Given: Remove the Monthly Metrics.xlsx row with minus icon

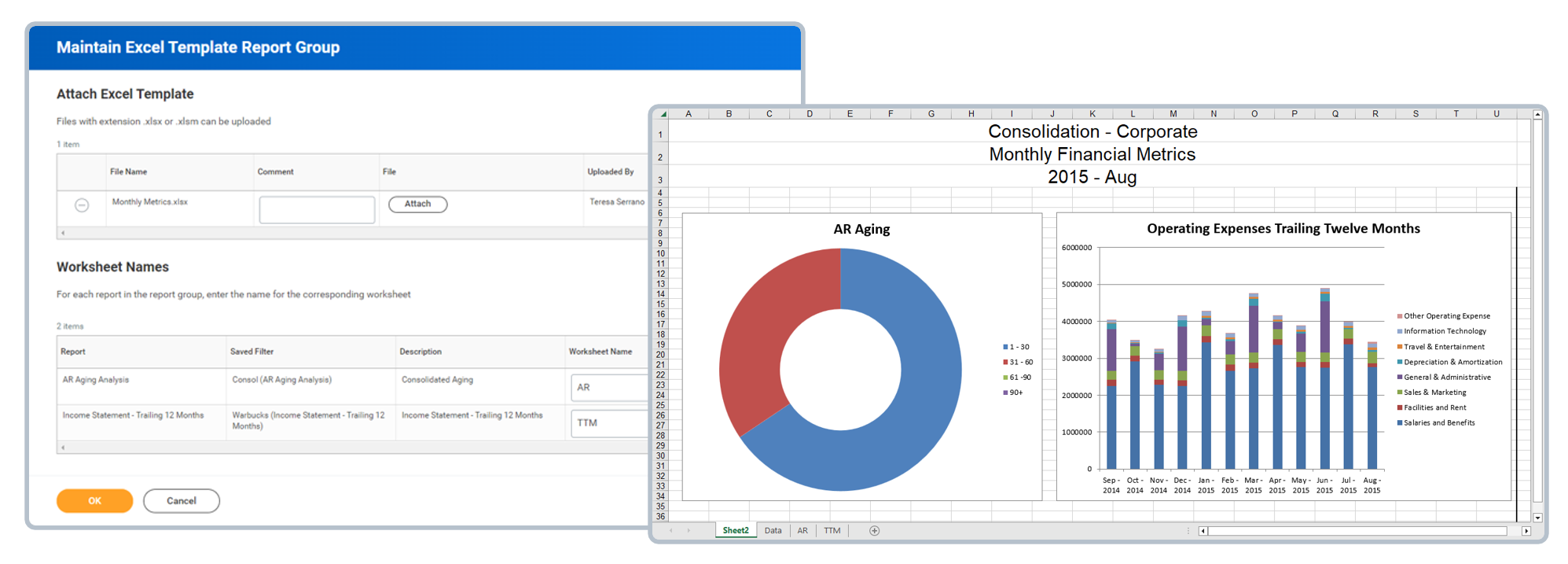Looking at the screenshot, I should click(82, 205).
